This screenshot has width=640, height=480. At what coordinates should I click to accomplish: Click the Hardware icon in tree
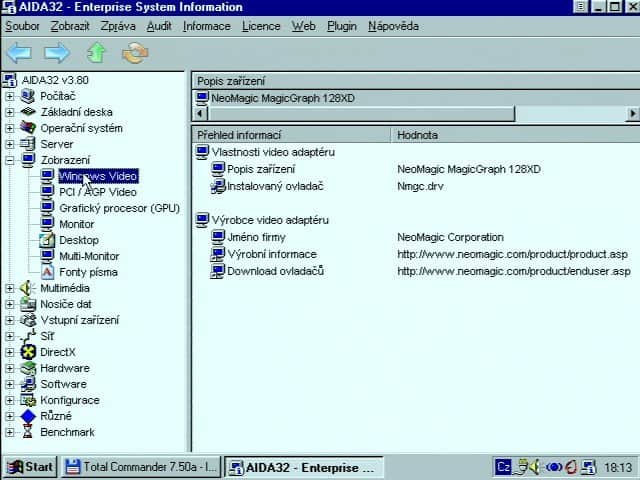(28, 368)
